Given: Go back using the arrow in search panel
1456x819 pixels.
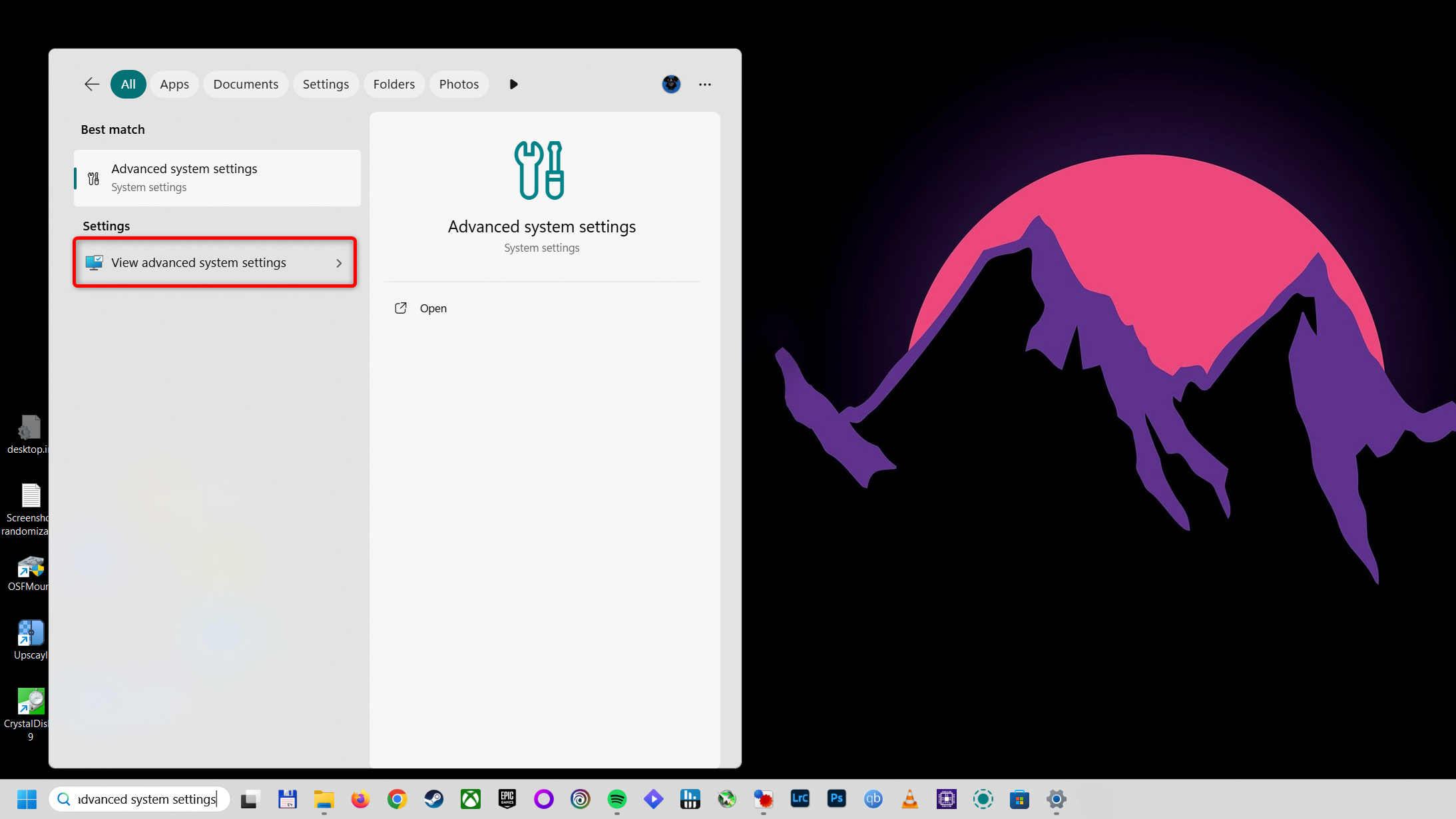Looking at the screenshot, I should point(92,84).
